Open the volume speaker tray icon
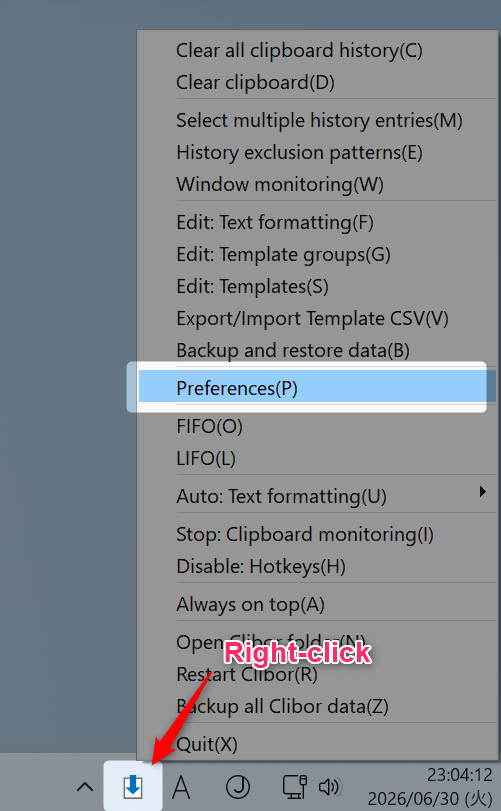Screen dimensions: 501x811 [329, 787]
